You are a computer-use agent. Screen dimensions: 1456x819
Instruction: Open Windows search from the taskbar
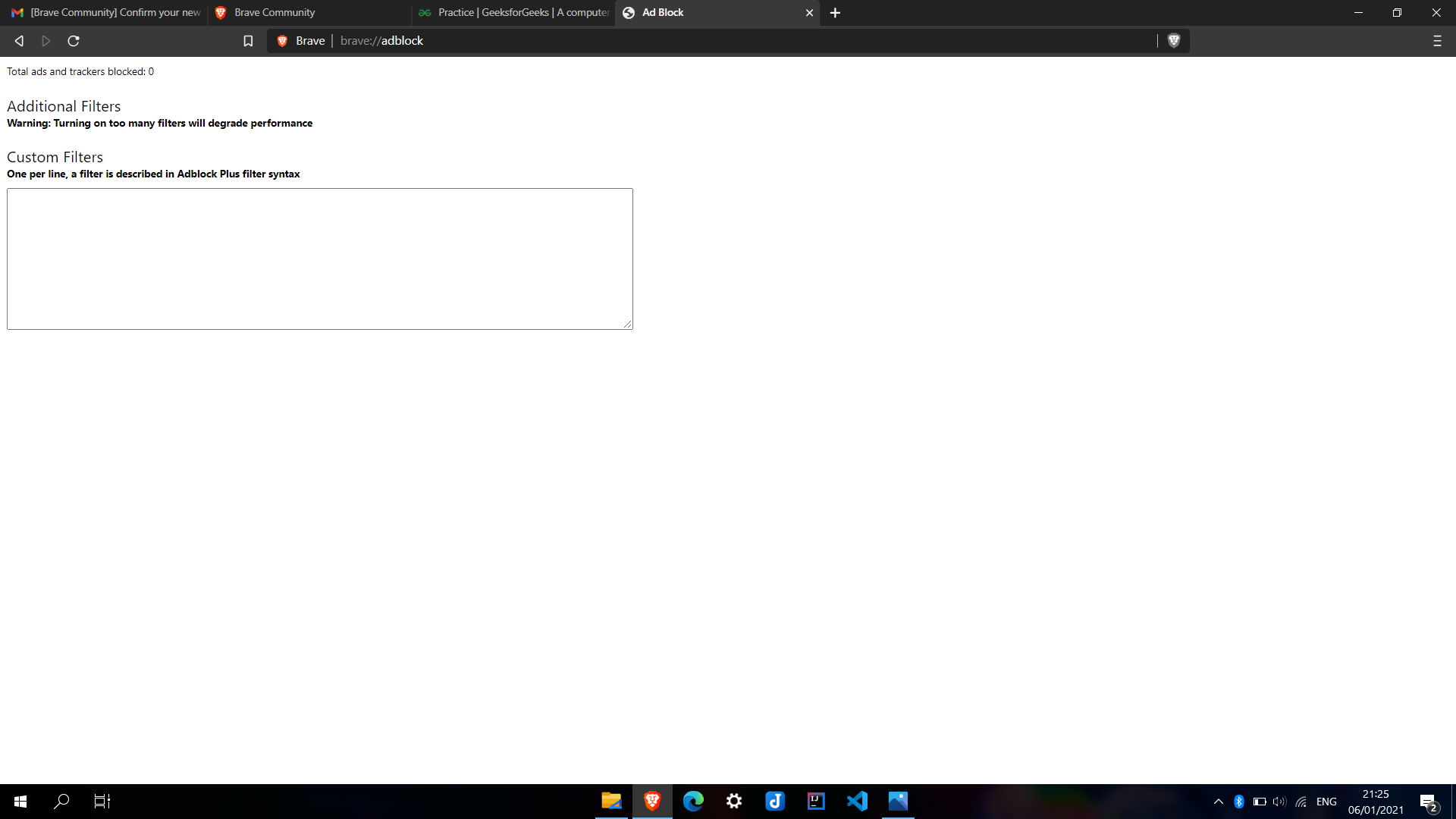click(61, 801)
